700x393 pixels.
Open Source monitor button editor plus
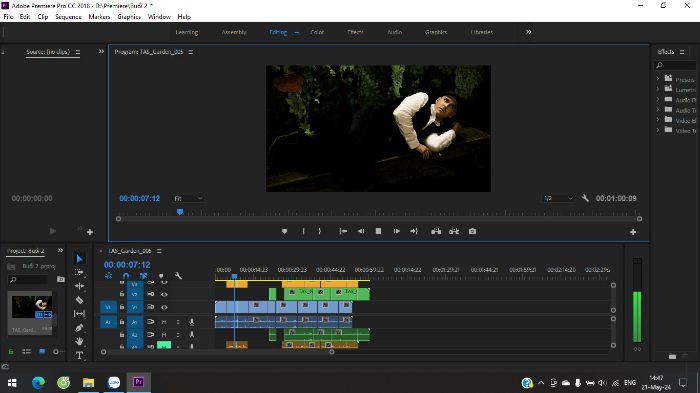coord(90,232)
